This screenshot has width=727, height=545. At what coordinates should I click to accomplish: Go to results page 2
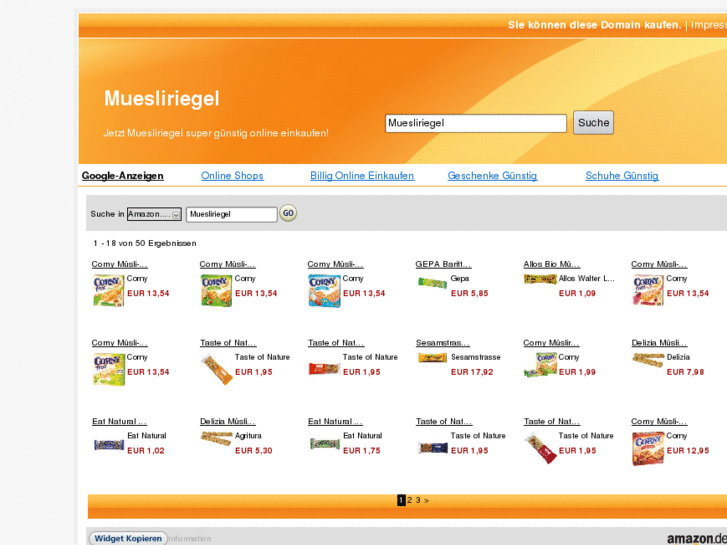(x=409, y=500)
